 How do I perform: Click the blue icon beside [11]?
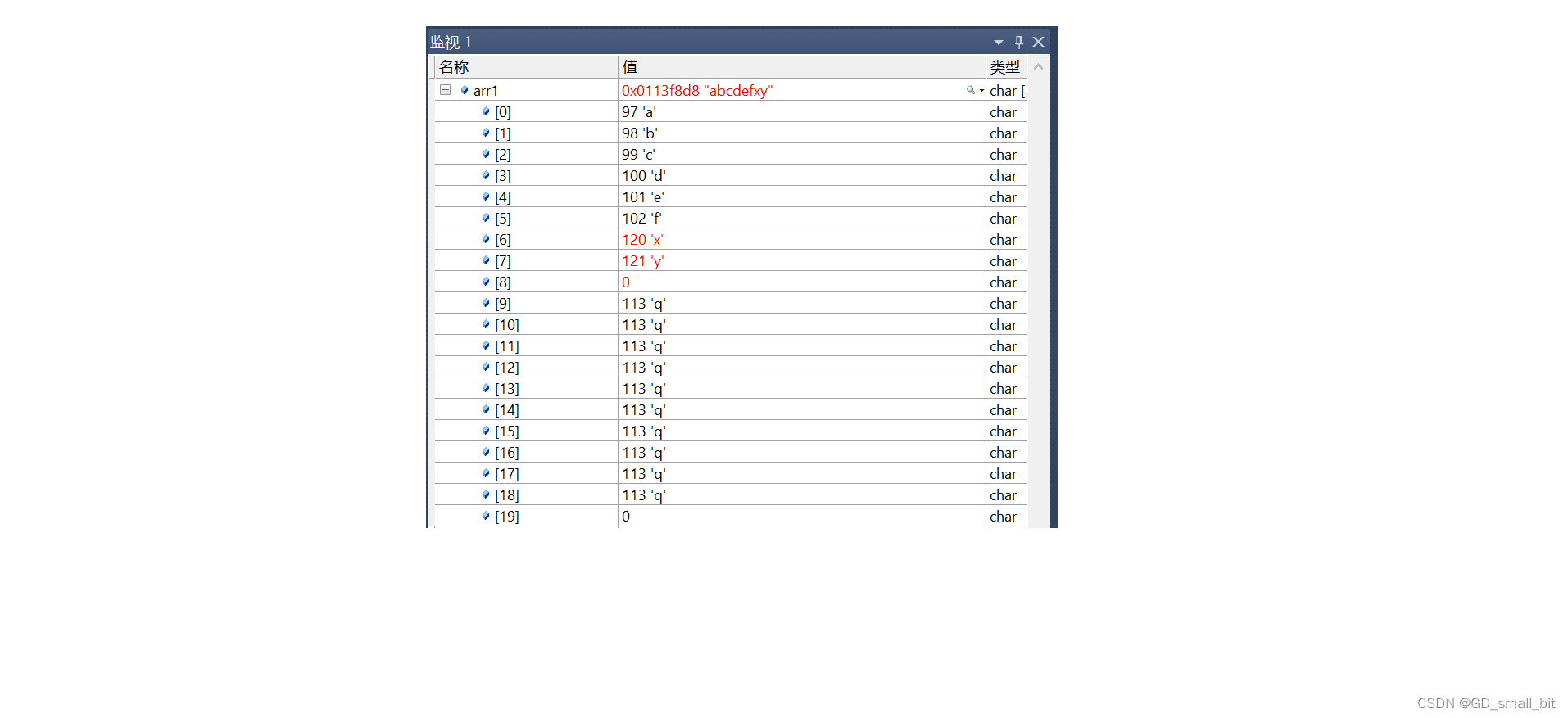(486, 345)
